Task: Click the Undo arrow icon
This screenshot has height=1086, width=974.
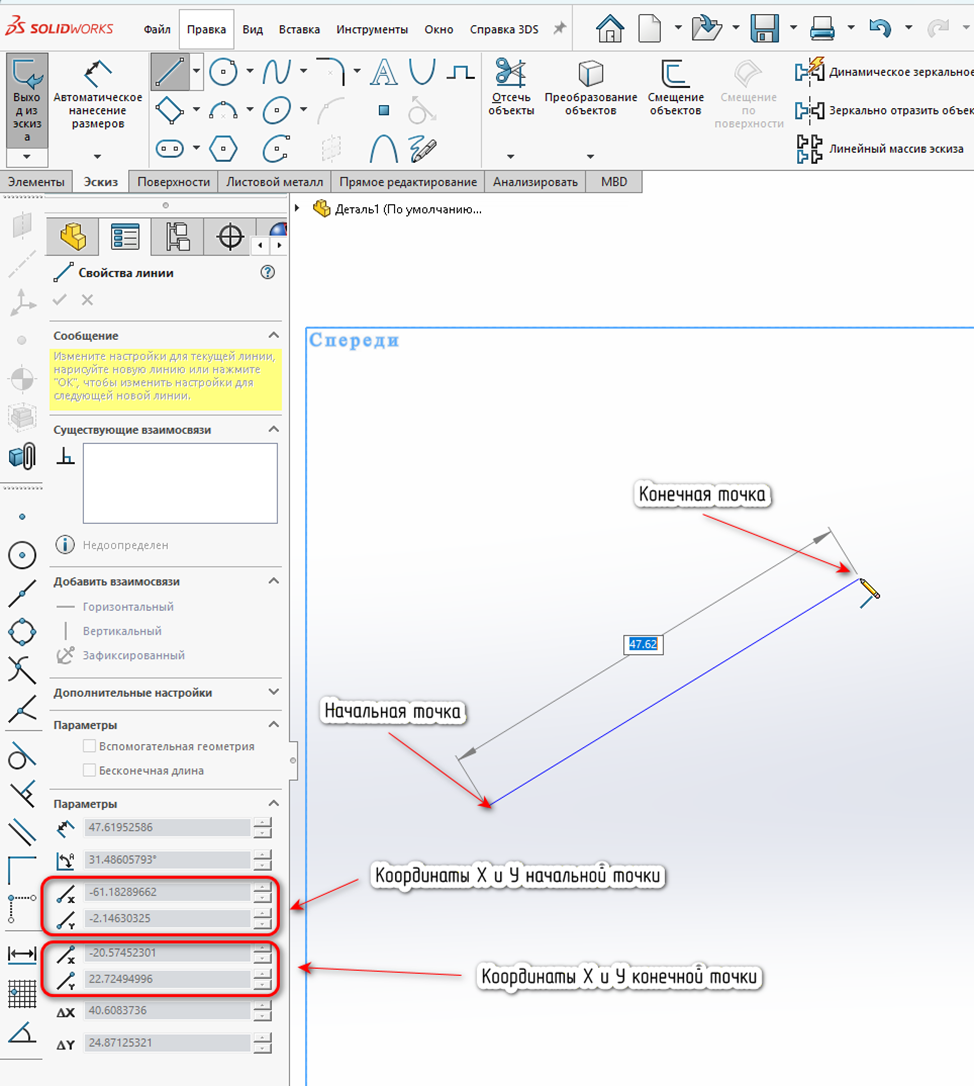Action: (x=880, y=29)
